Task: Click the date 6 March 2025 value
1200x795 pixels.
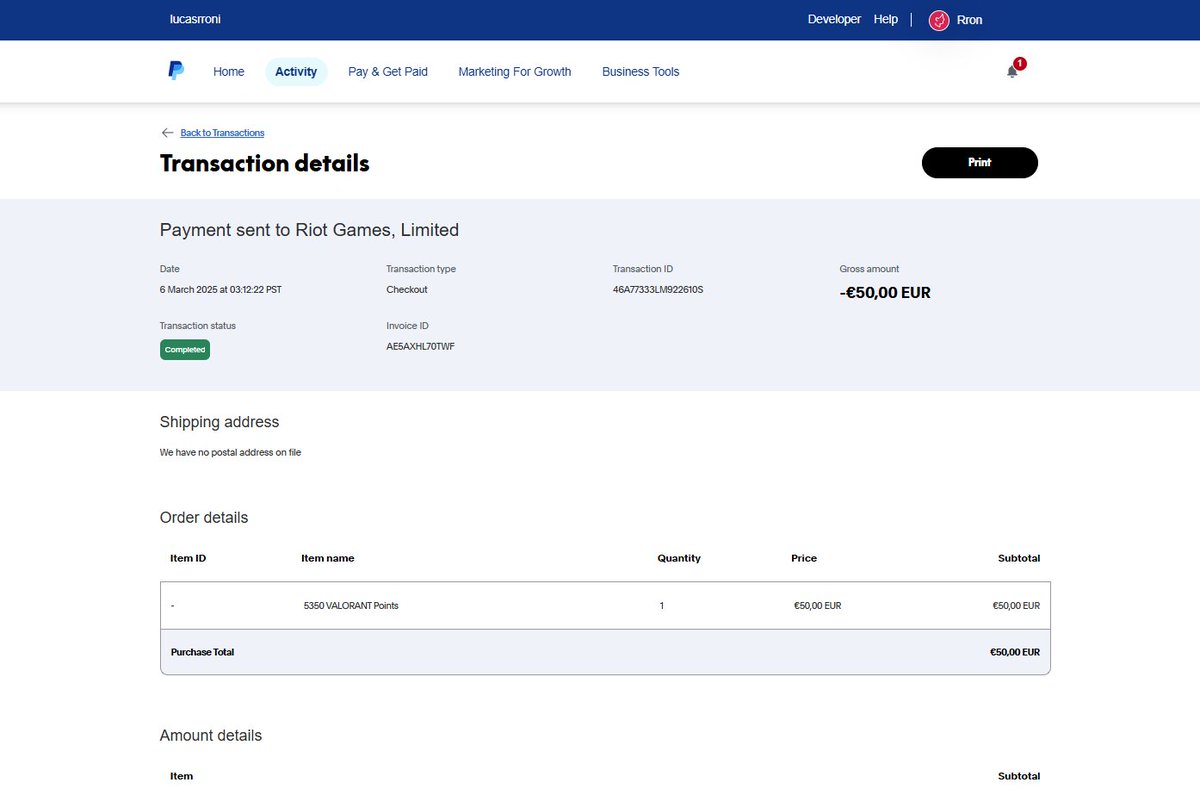Action: 221,290
